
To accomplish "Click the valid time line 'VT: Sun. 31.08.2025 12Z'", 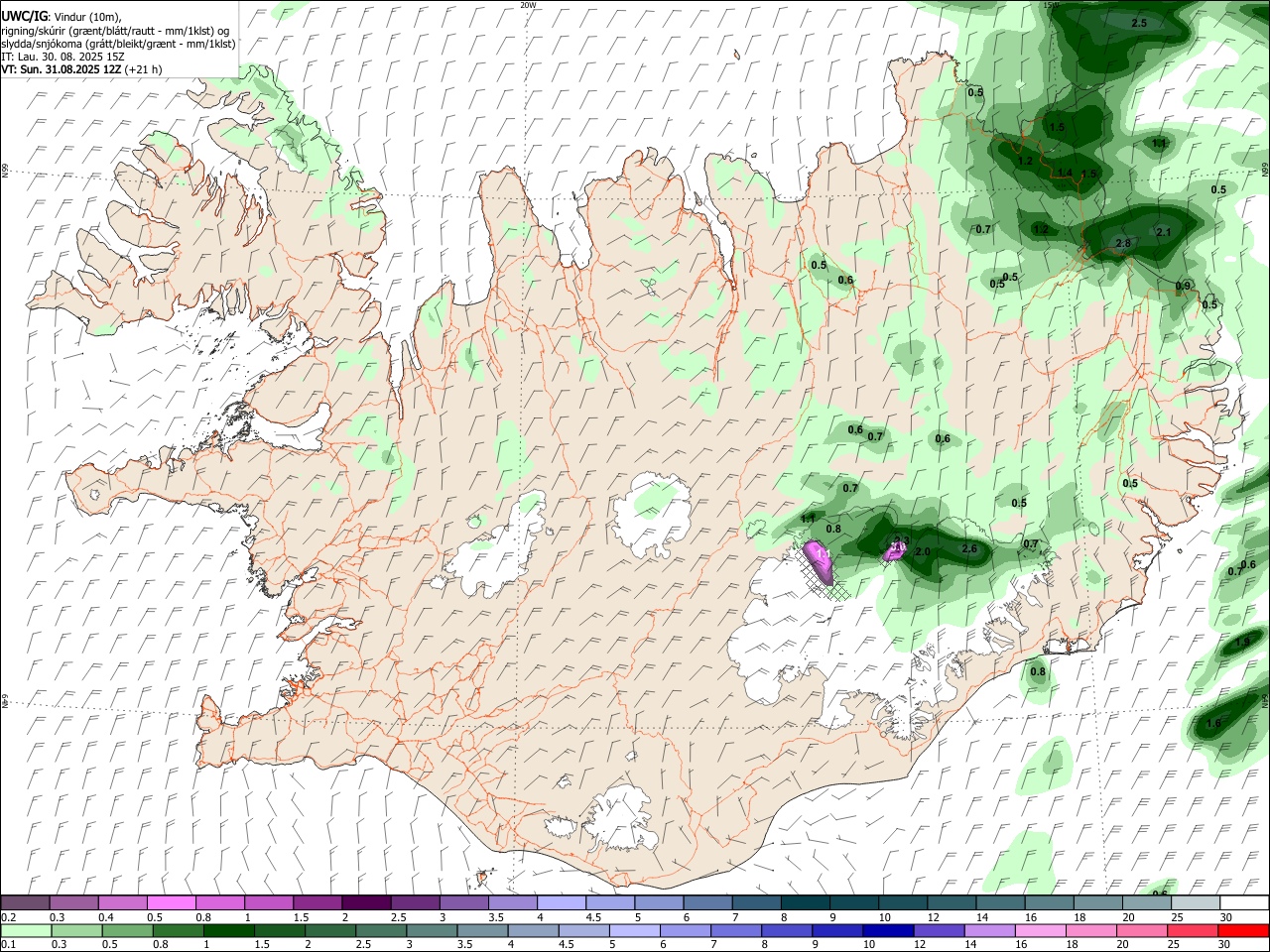I will [62, 69].
